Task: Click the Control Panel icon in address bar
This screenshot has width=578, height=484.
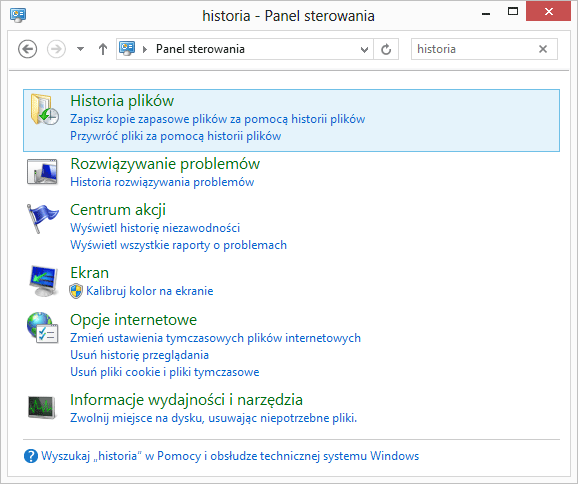Action: point(127,49)
